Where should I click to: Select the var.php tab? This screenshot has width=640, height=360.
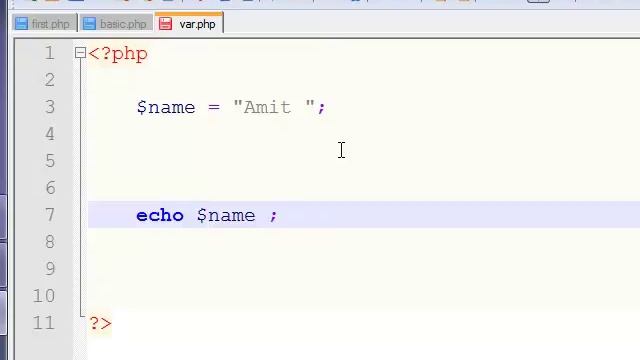click(189, 23)
